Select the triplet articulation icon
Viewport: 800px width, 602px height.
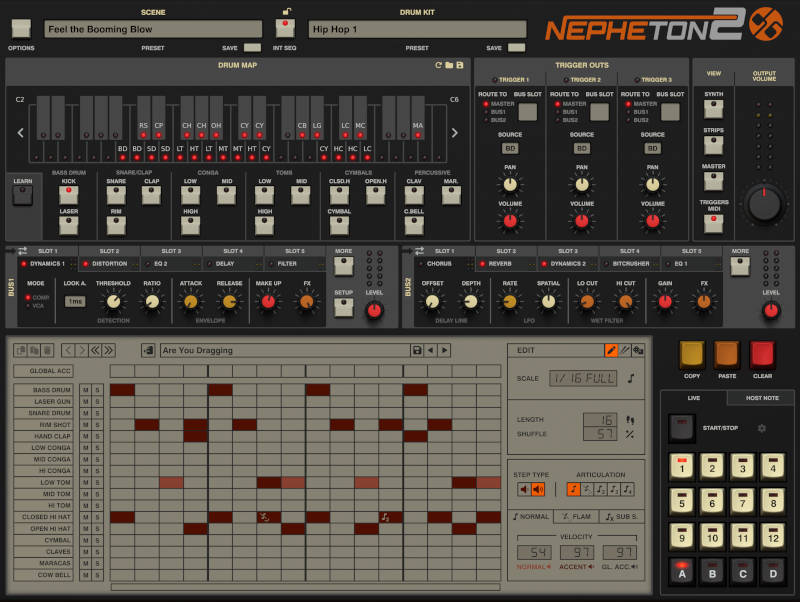click(616, 488)
